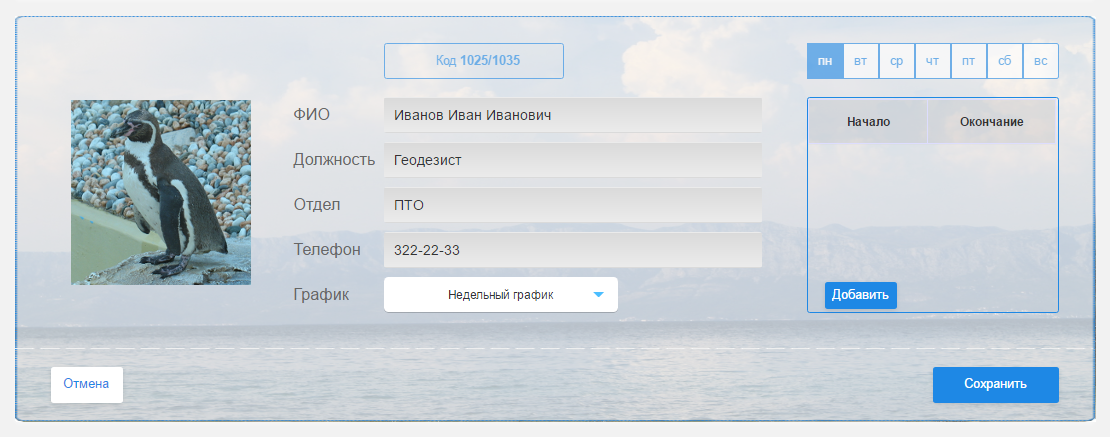The height and width of the screenshot is (437, 1110).
Task: Cancel with the Отмена button
Action: [86, 384]
